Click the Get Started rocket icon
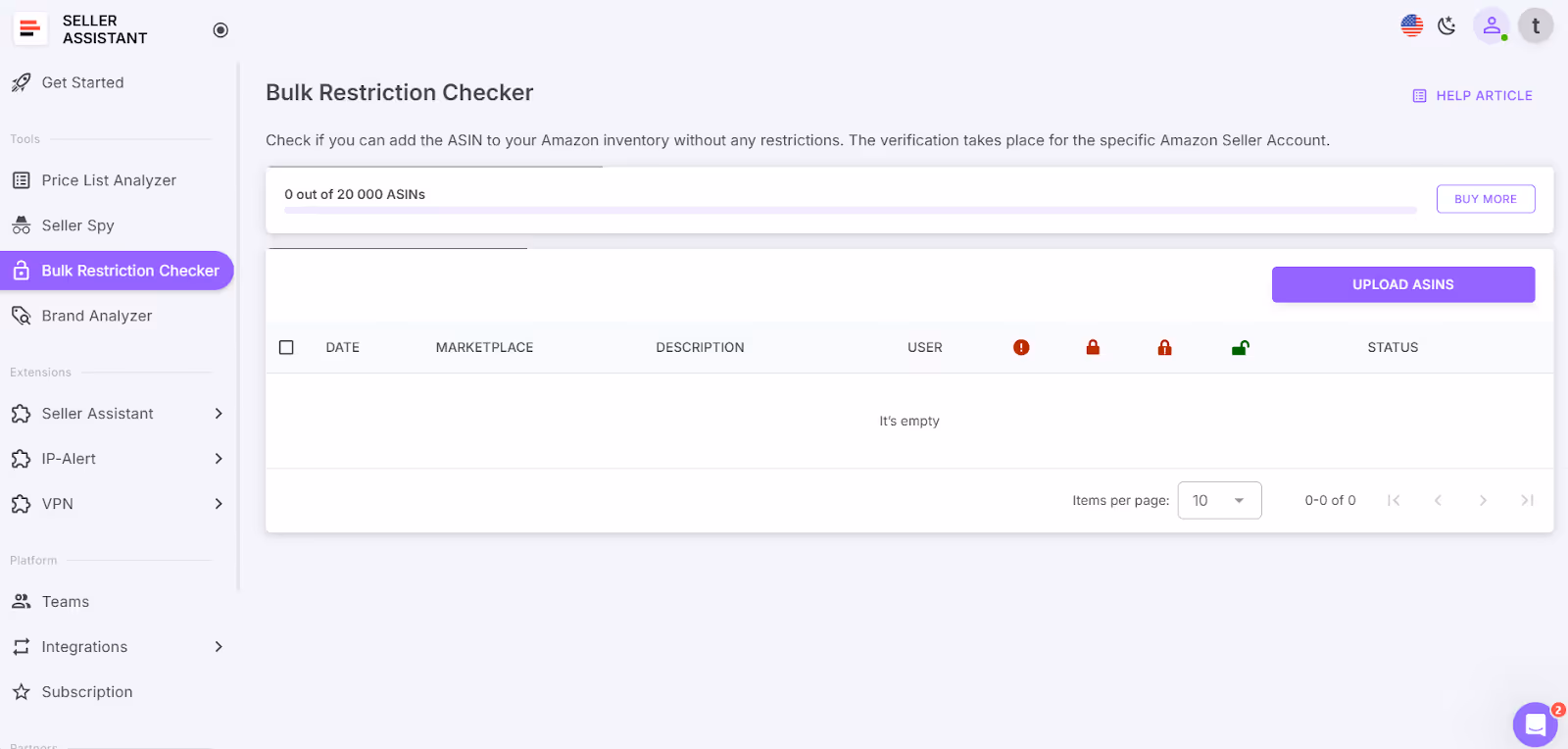The image size is (1568, 749). click(x=22, y=83)
